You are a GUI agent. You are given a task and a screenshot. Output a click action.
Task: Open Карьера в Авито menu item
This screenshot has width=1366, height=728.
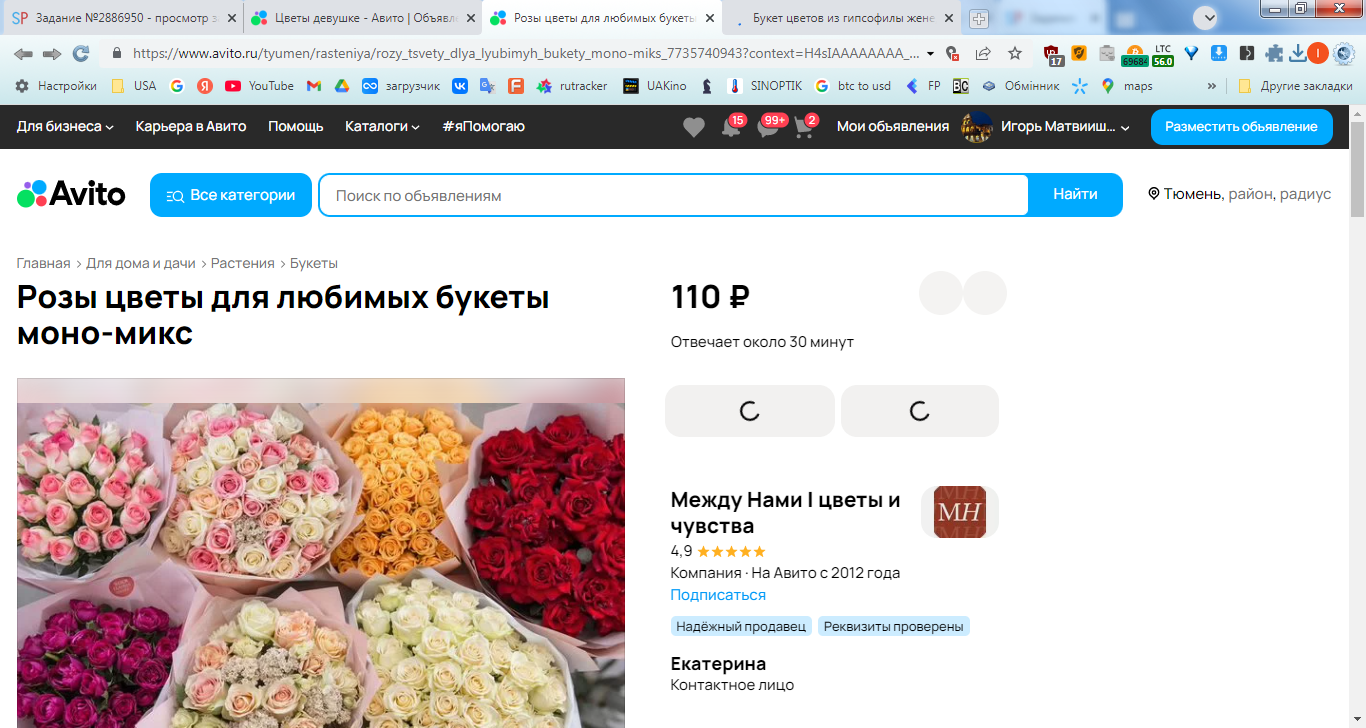pyautogui.click(x=191, y=126)
